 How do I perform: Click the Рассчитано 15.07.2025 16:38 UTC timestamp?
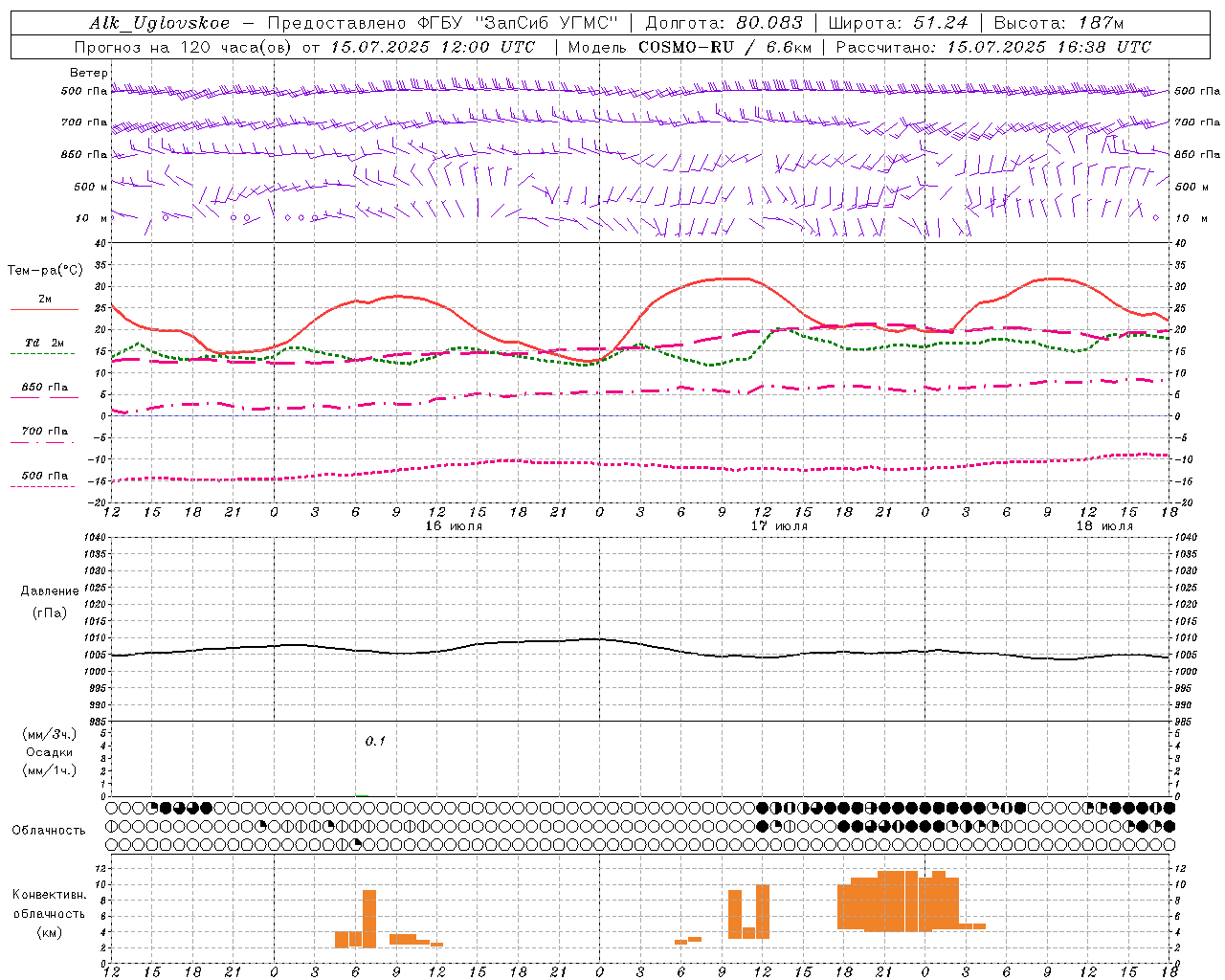pos(993,47)
